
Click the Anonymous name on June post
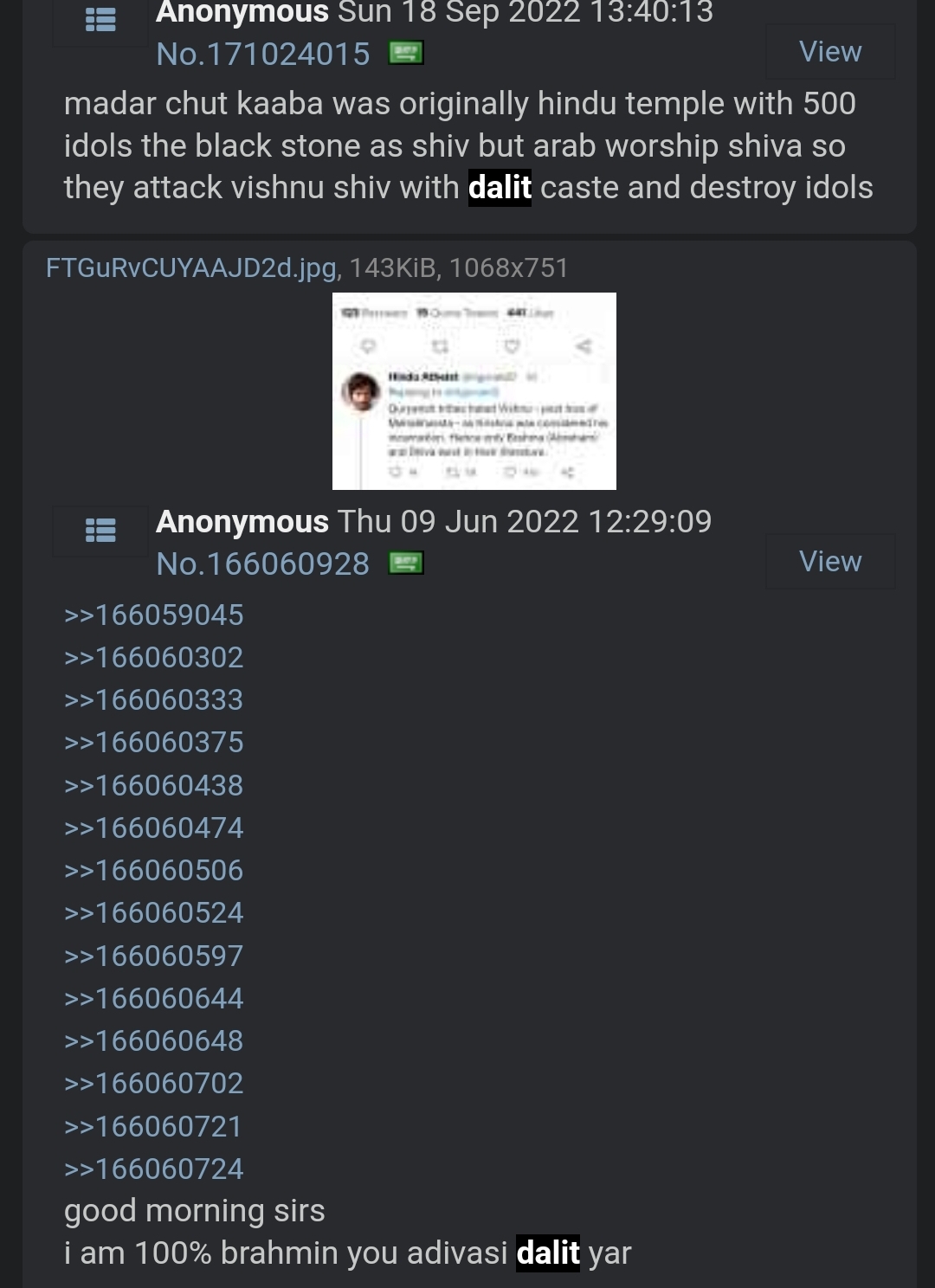tap(242, 522)
